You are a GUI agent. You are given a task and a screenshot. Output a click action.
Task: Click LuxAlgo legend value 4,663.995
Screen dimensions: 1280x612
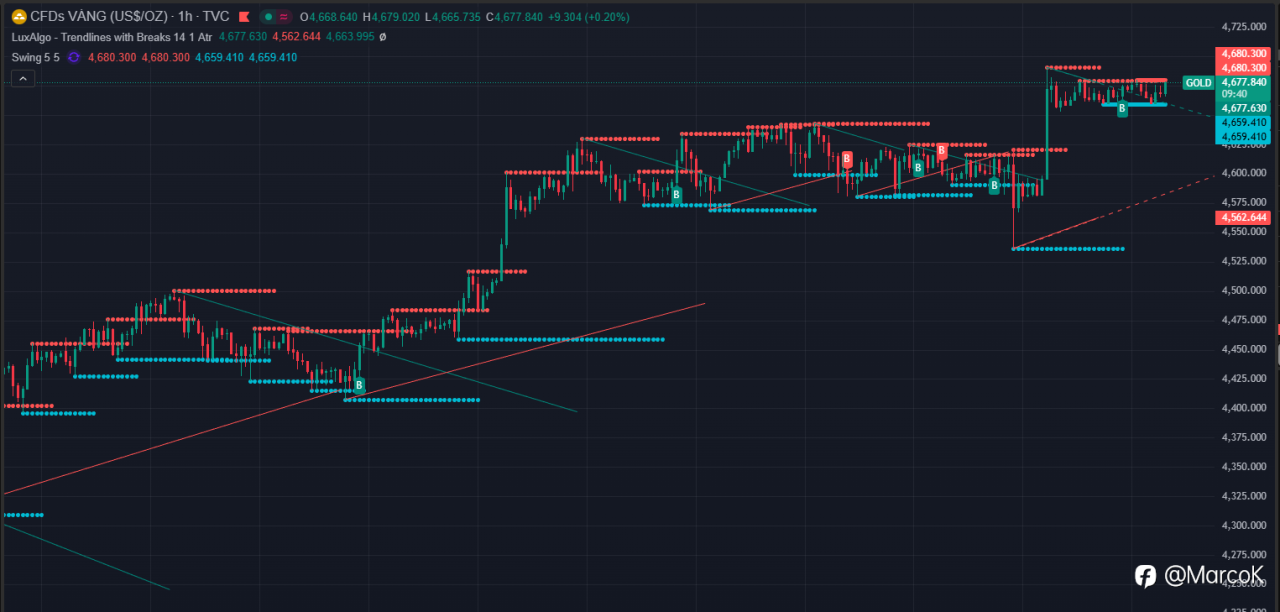350,37
